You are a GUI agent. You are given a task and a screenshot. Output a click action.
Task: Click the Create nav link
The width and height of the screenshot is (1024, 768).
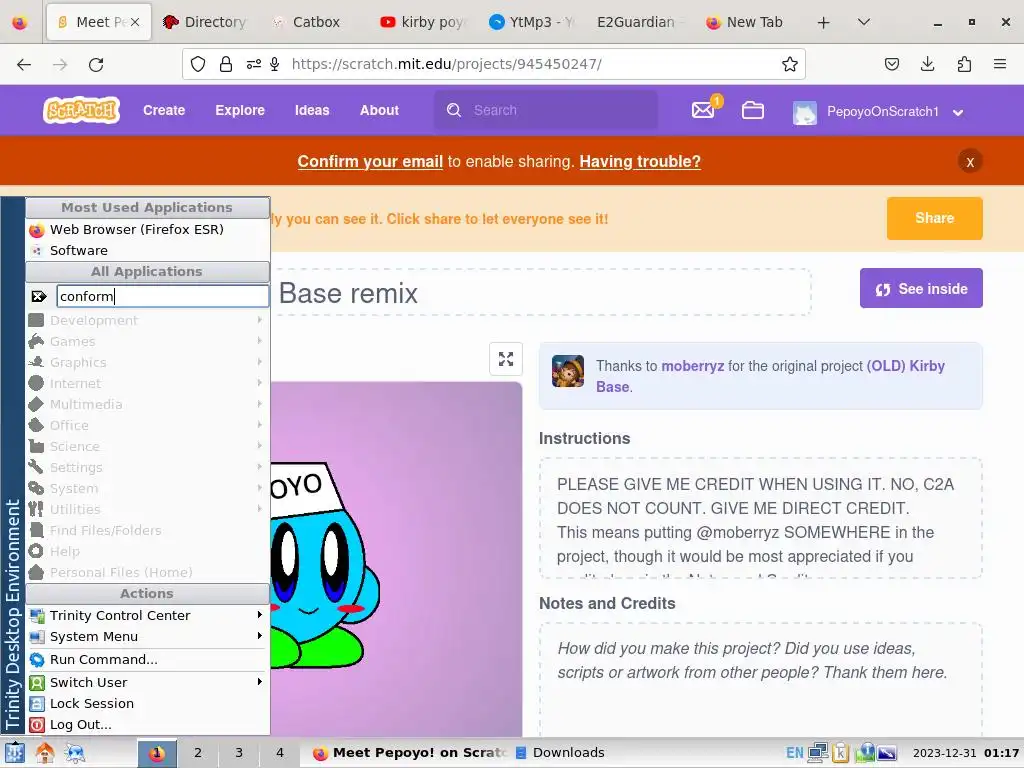164,110
